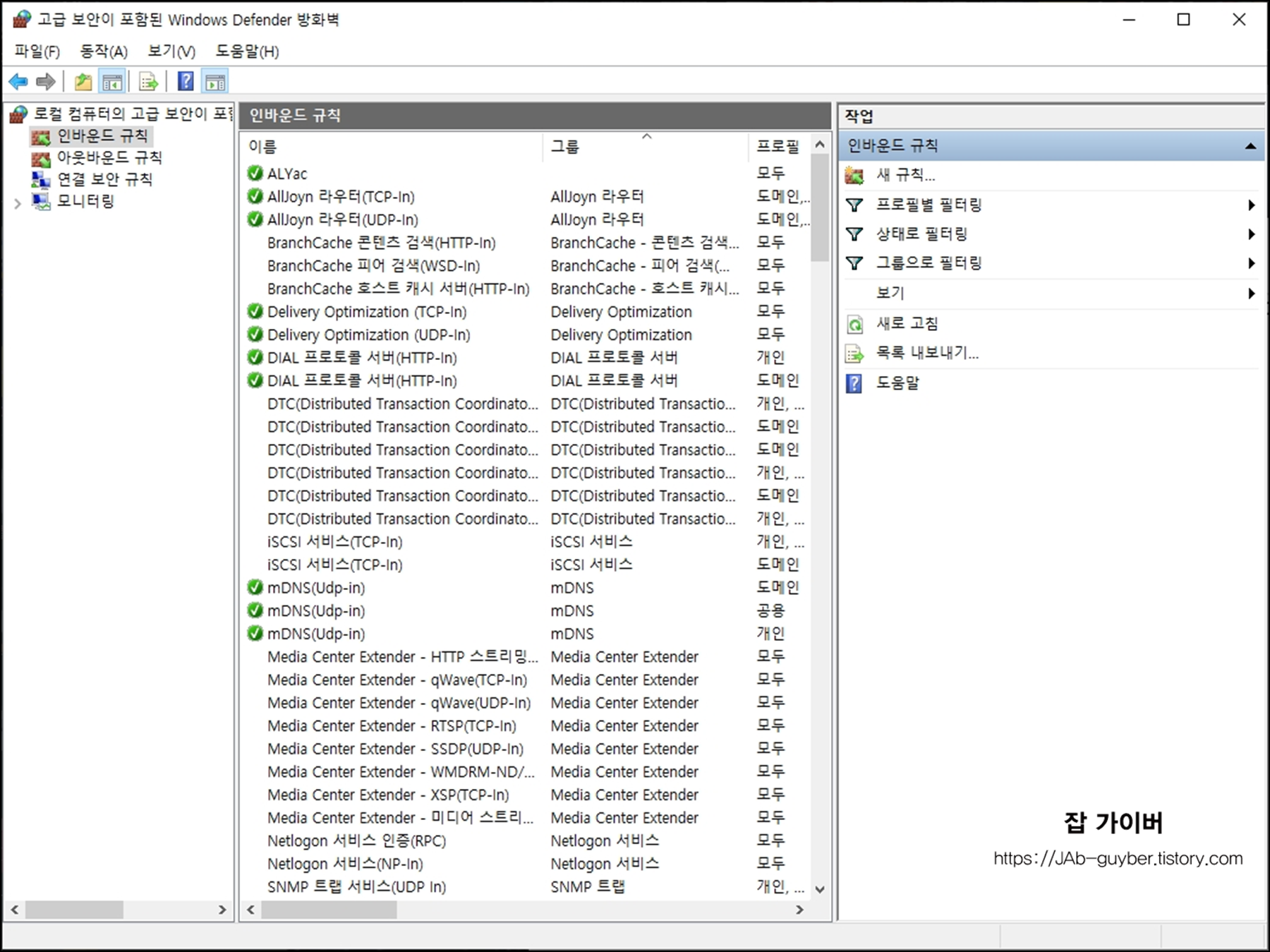
Task: Click the refresh icon beside 새로 고침
Action: pyautogui.click(x=854, y=325)
